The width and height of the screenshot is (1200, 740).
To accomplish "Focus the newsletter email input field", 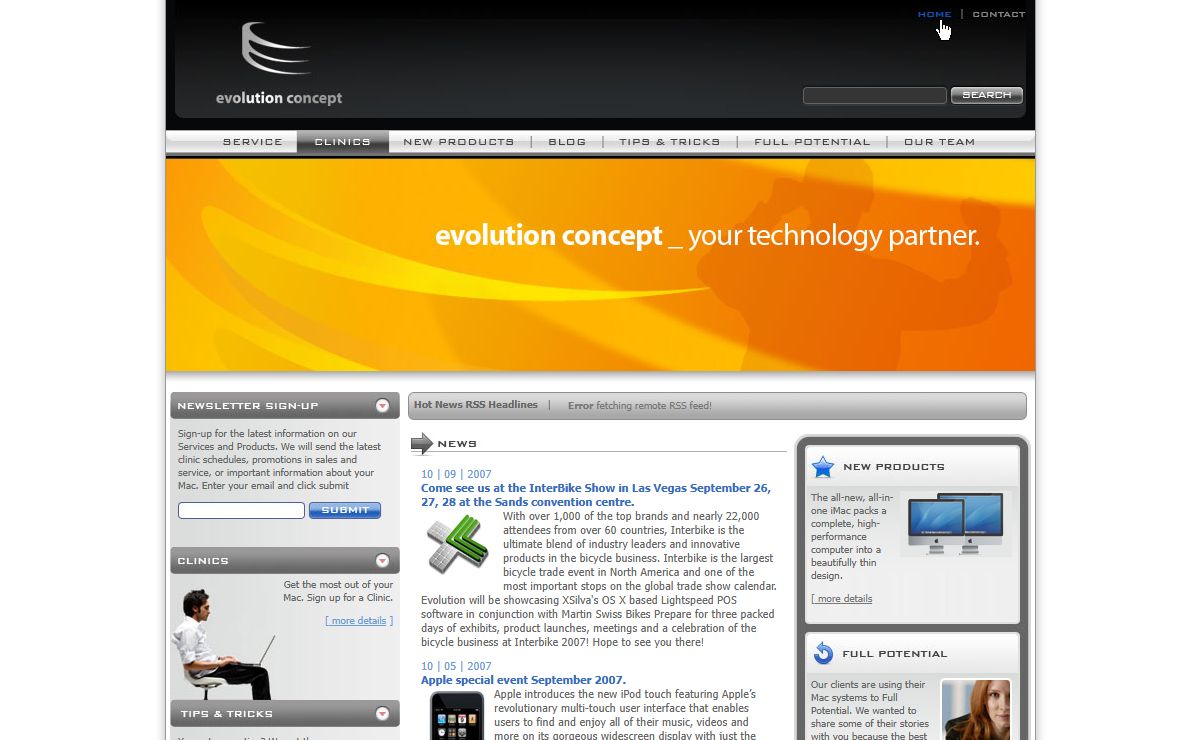I will tap(241, 510).
